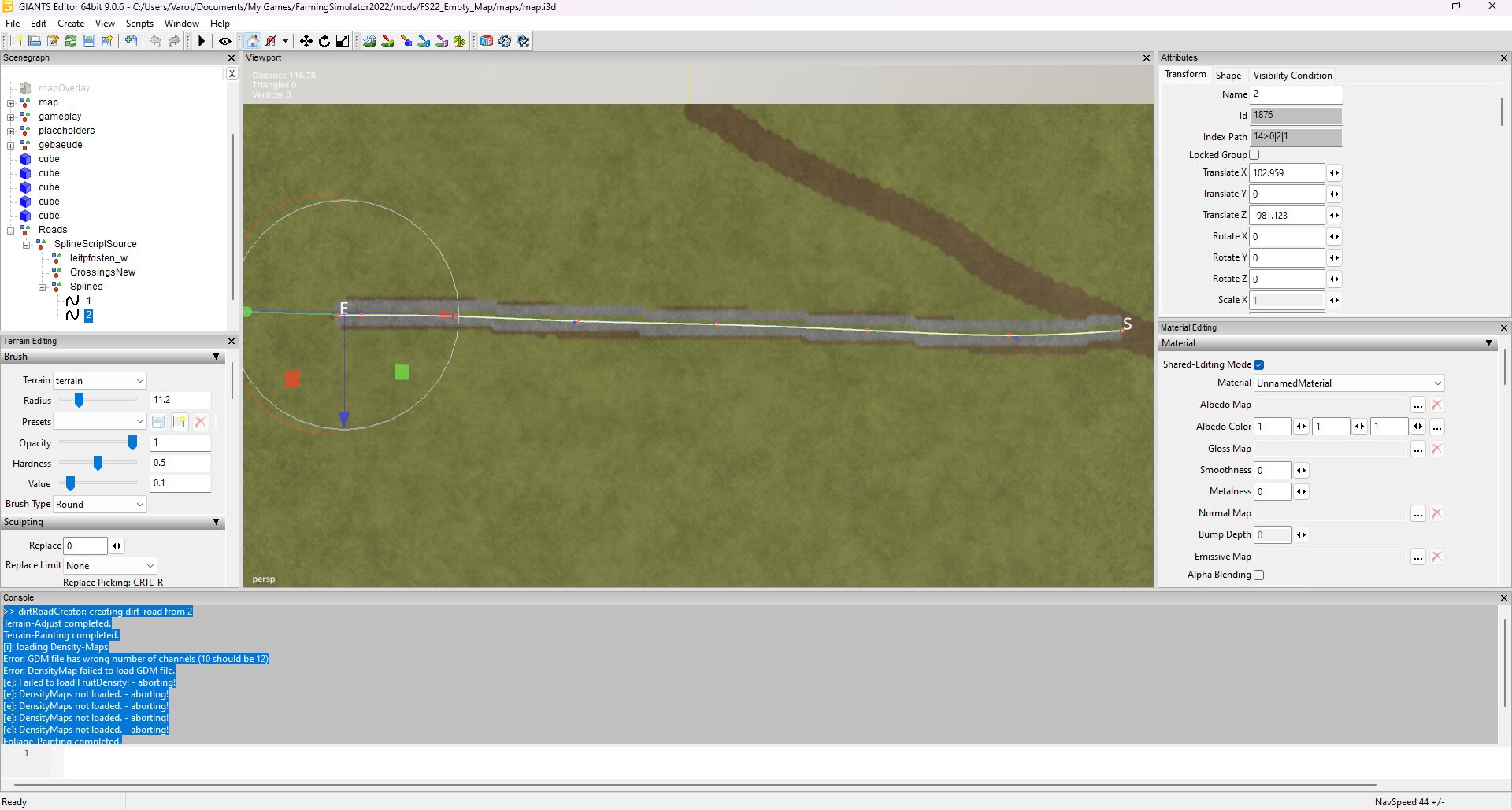The width and height of the screenshot is (1512, 810).
Task: Open the Brush Type dropdown
Action: click(x=99, y=505)
